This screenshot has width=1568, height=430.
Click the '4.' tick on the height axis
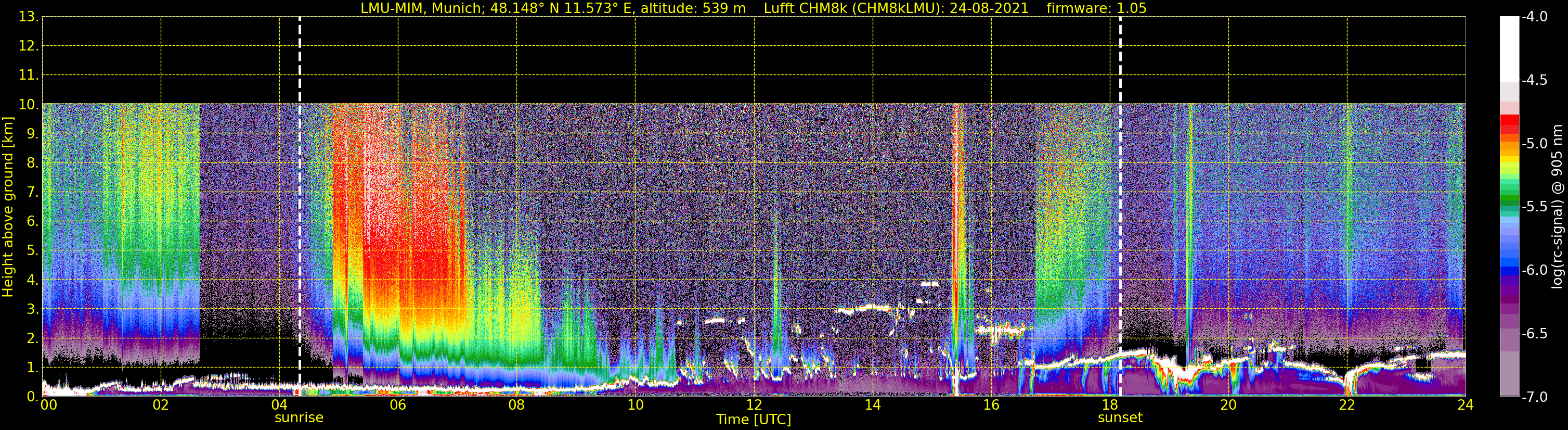[x=32, y=280]
